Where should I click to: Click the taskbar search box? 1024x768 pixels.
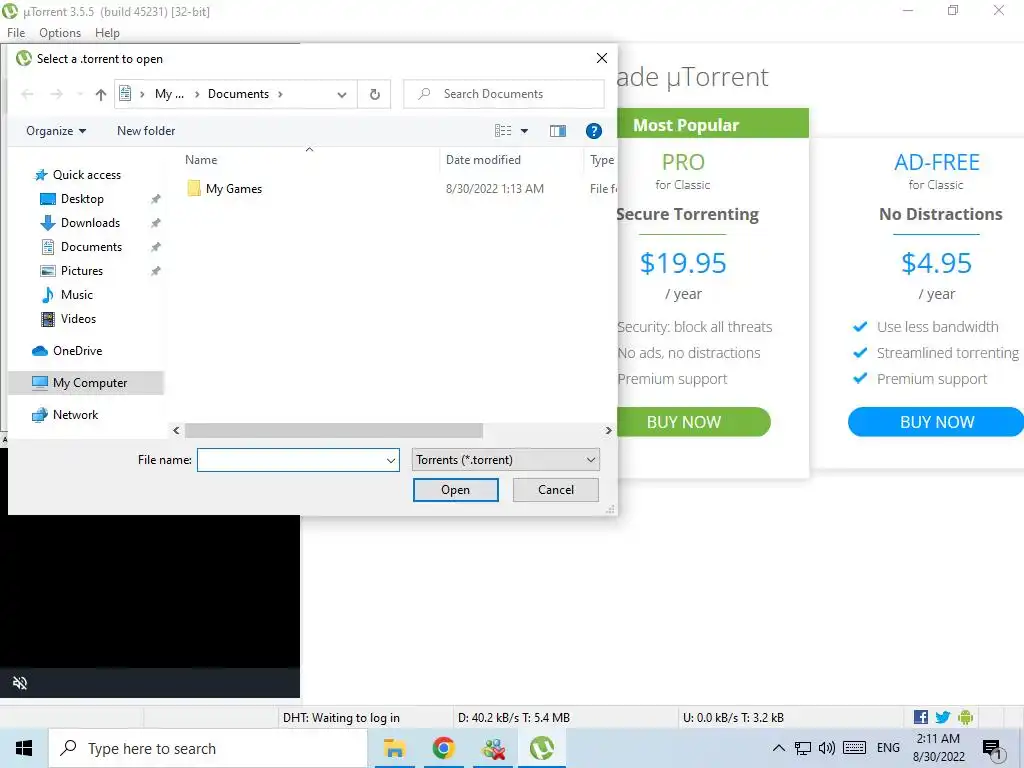(208, 748)
